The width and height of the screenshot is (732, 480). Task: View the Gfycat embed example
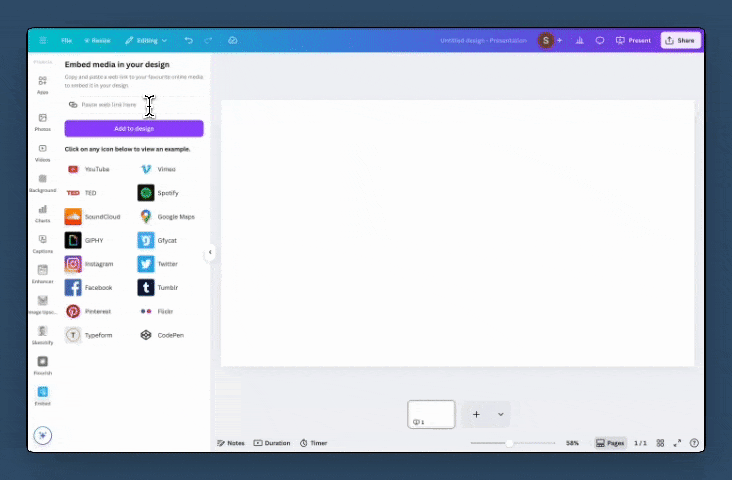(x=157, y=240)
